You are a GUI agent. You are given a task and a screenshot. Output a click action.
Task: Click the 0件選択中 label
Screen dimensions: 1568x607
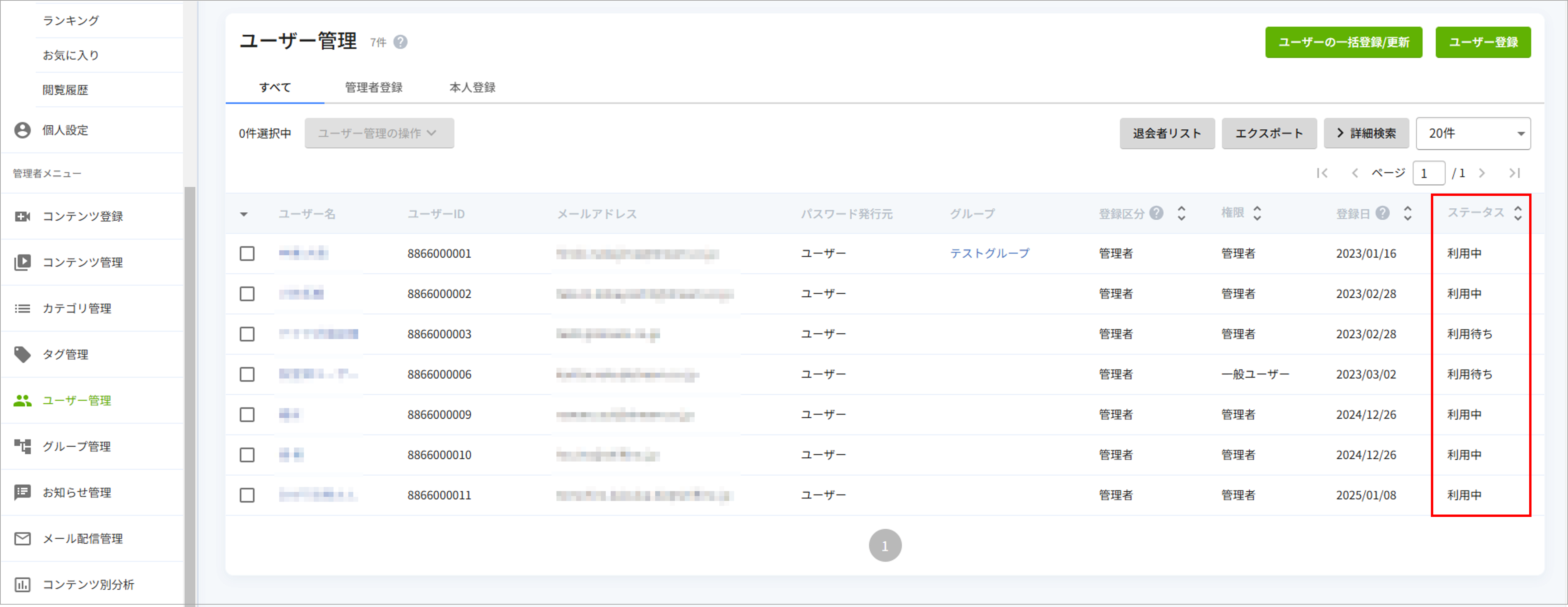pyautogui.click(x=265, y=133)
